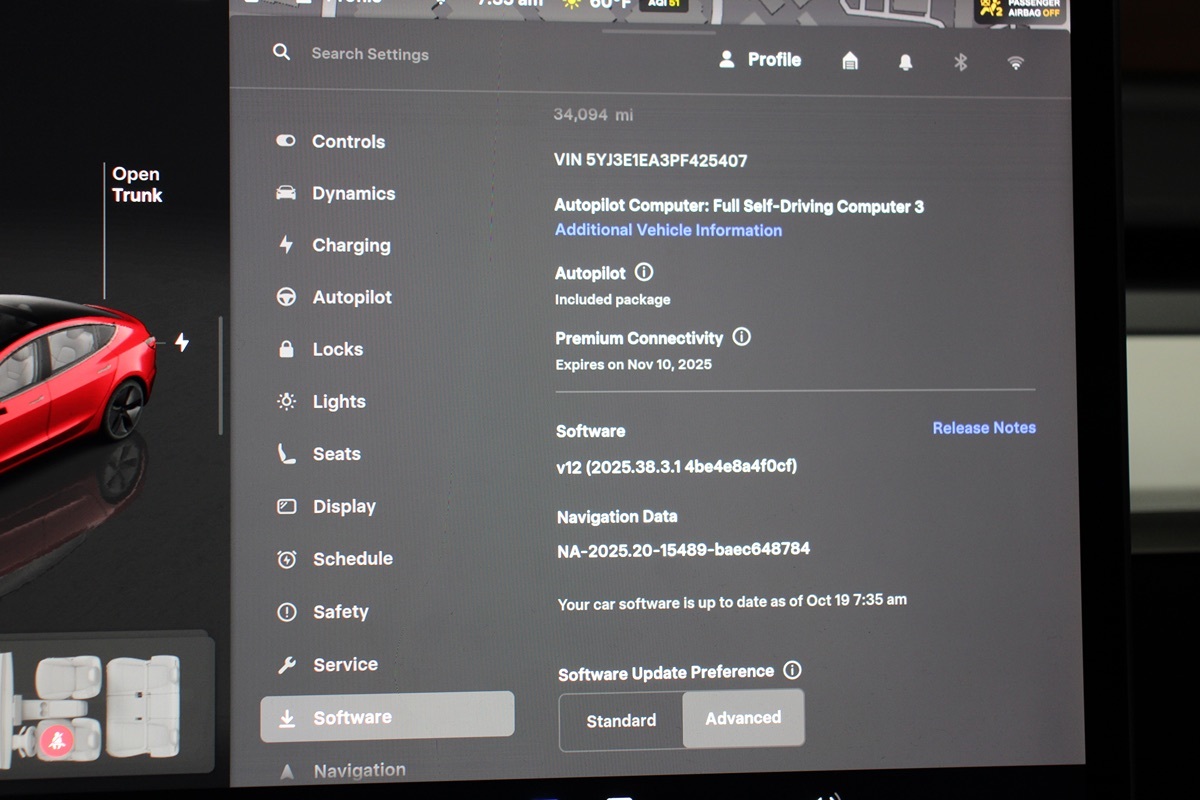Open Software Update Preference info icon
Viewport: 1200px width, 800px height.
792,670
